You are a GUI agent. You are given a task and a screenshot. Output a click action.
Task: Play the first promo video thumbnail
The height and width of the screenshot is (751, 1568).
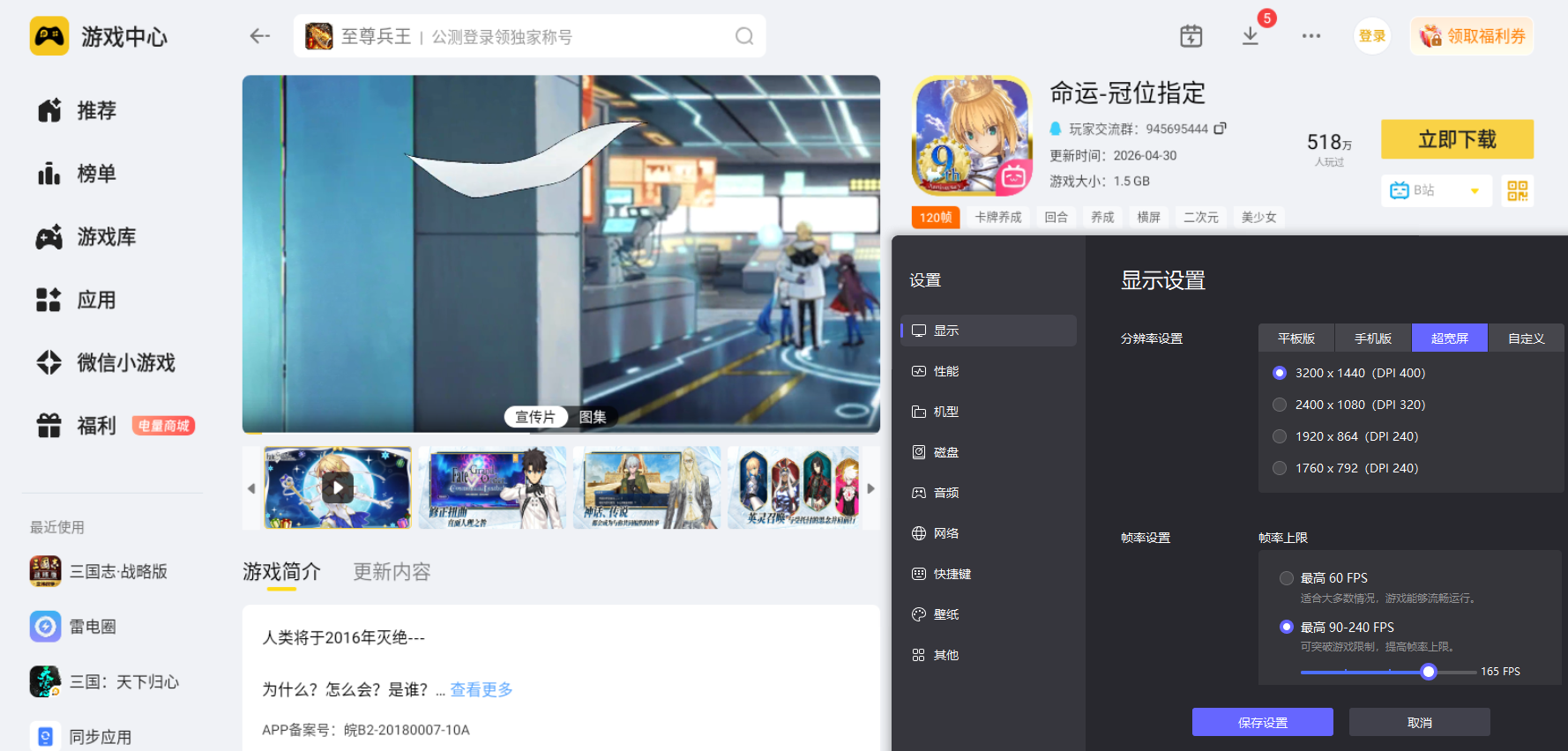(x=338, y=487)
